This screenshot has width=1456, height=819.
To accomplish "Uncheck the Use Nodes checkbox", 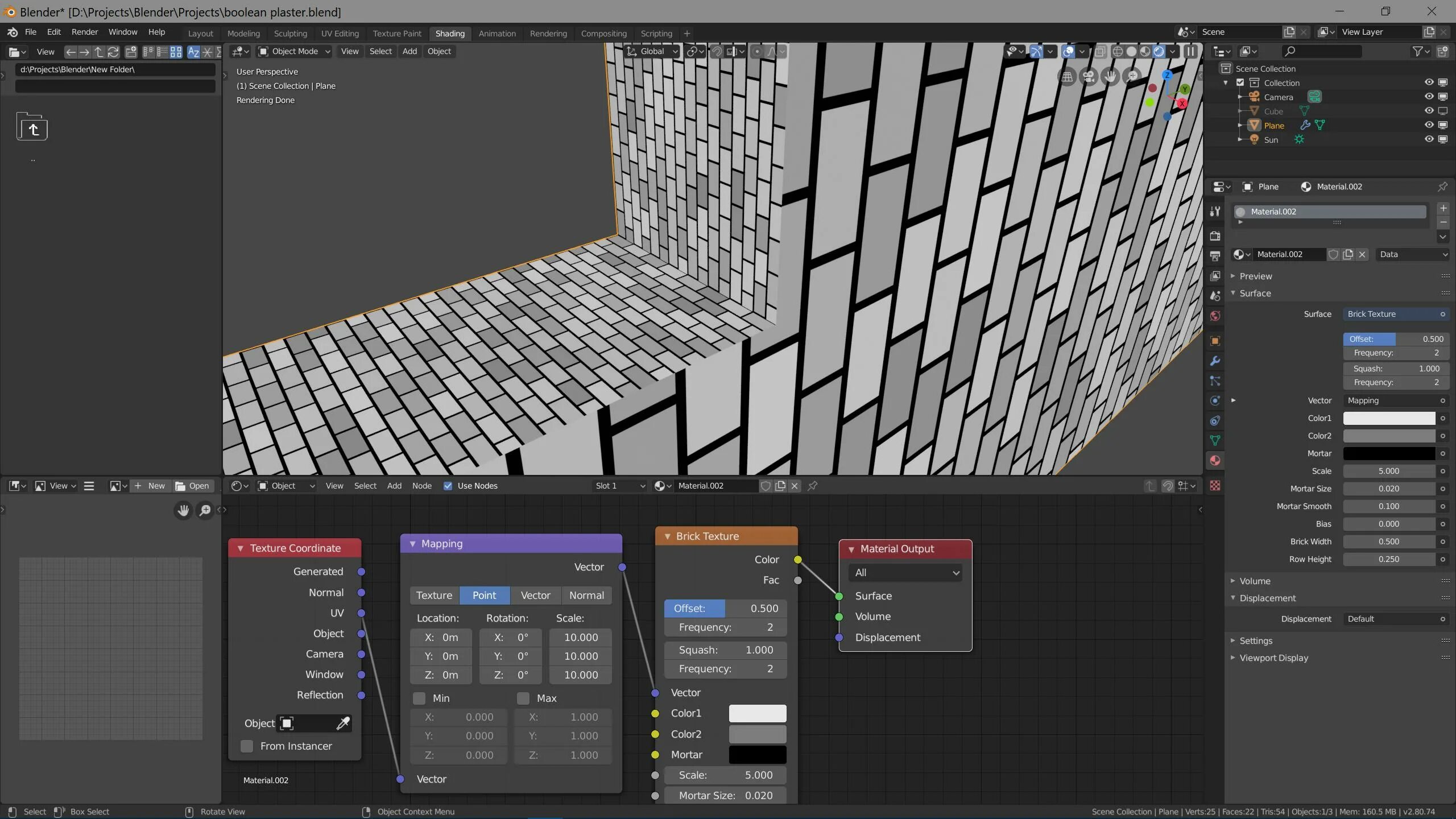I will click(448, 486).
